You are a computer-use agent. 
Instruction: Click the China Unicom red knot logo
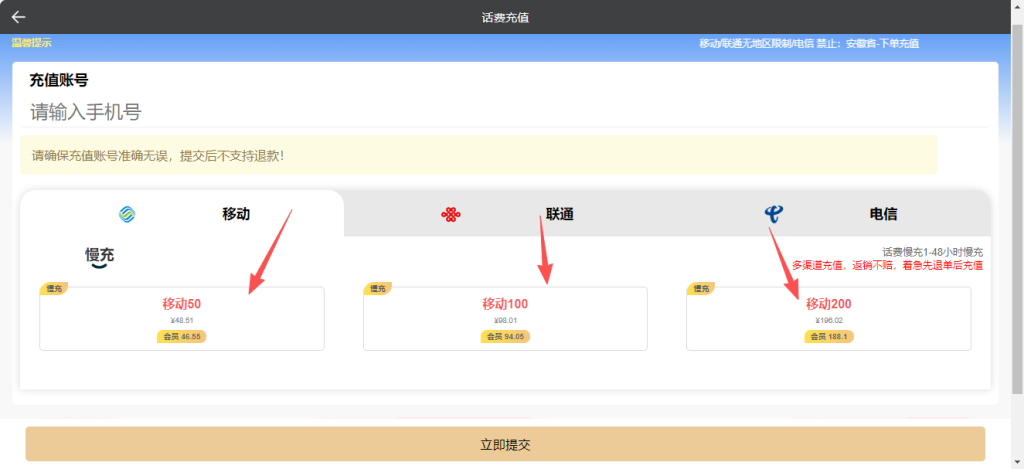coord(451,214)
